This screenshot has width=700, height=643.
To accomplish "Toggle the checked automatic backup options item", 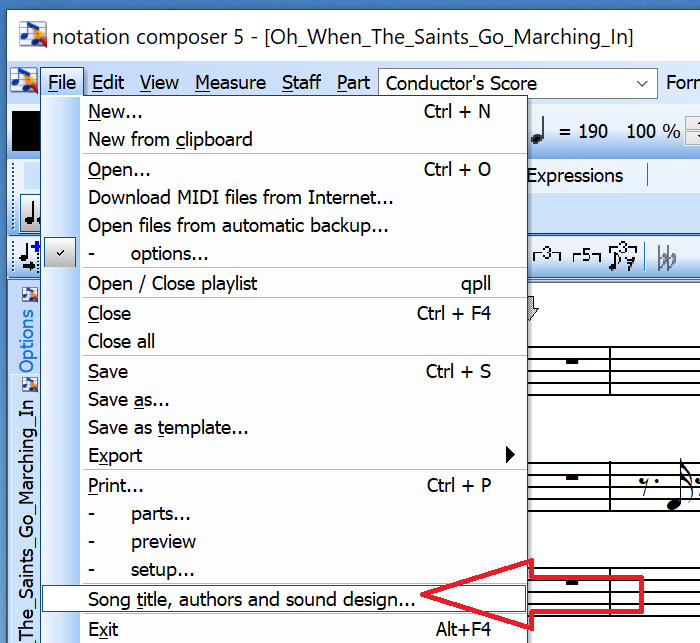I will click(x=60, y=254).
